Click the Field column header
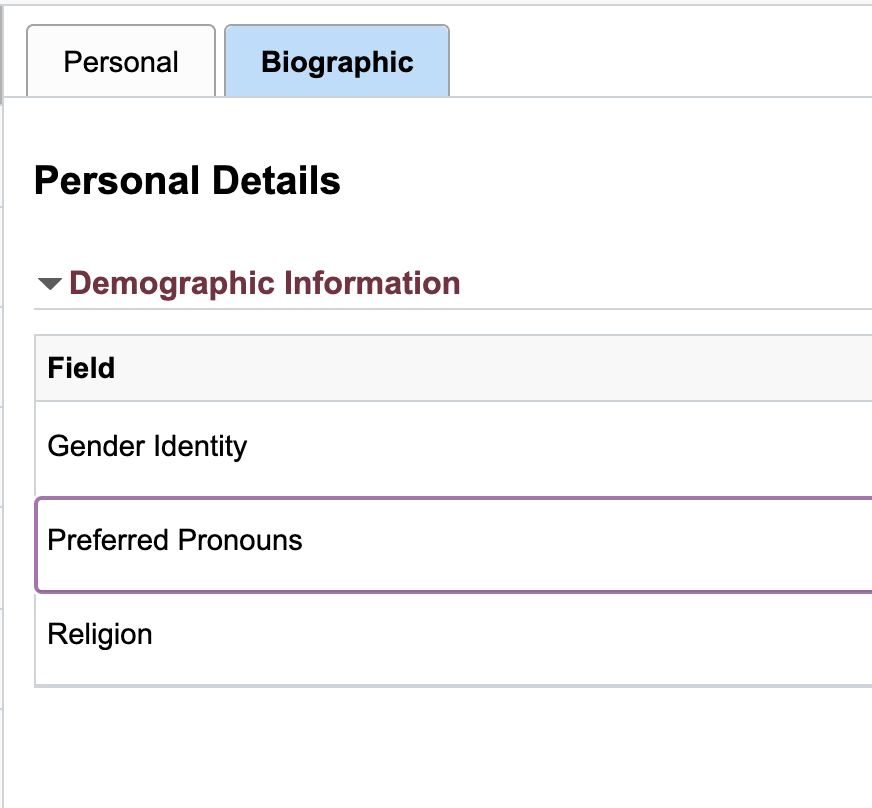Screen dimensions: 872x808 (81, 368)
